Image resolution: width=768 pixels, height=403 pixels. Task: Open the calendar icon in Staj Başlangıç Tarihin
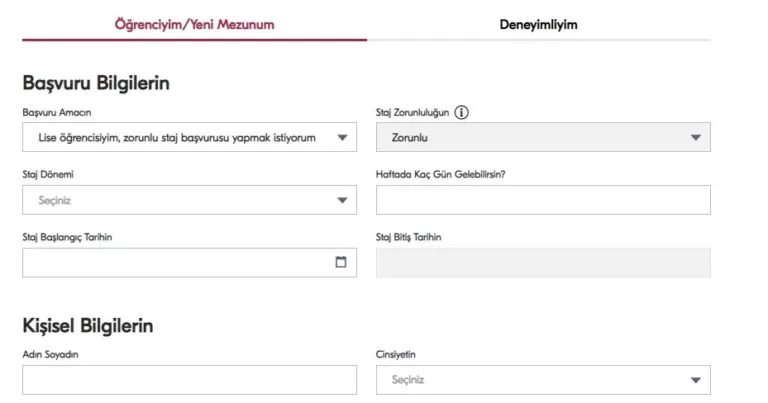coord(341,262)
